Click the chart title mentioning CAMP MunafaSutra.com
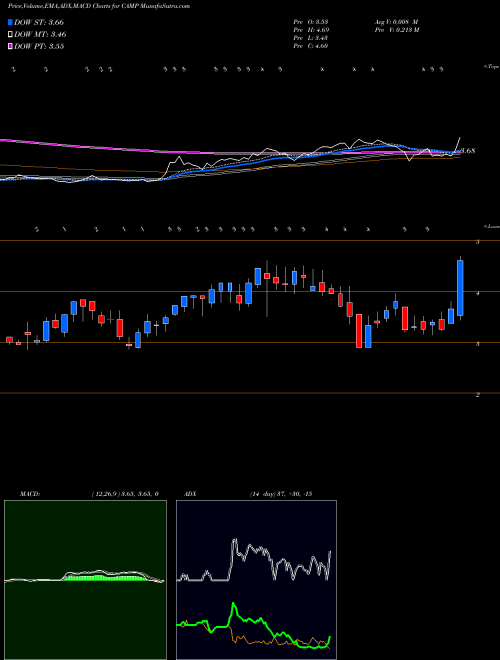Screen dimensions: 500x660 tap(99, 6)
